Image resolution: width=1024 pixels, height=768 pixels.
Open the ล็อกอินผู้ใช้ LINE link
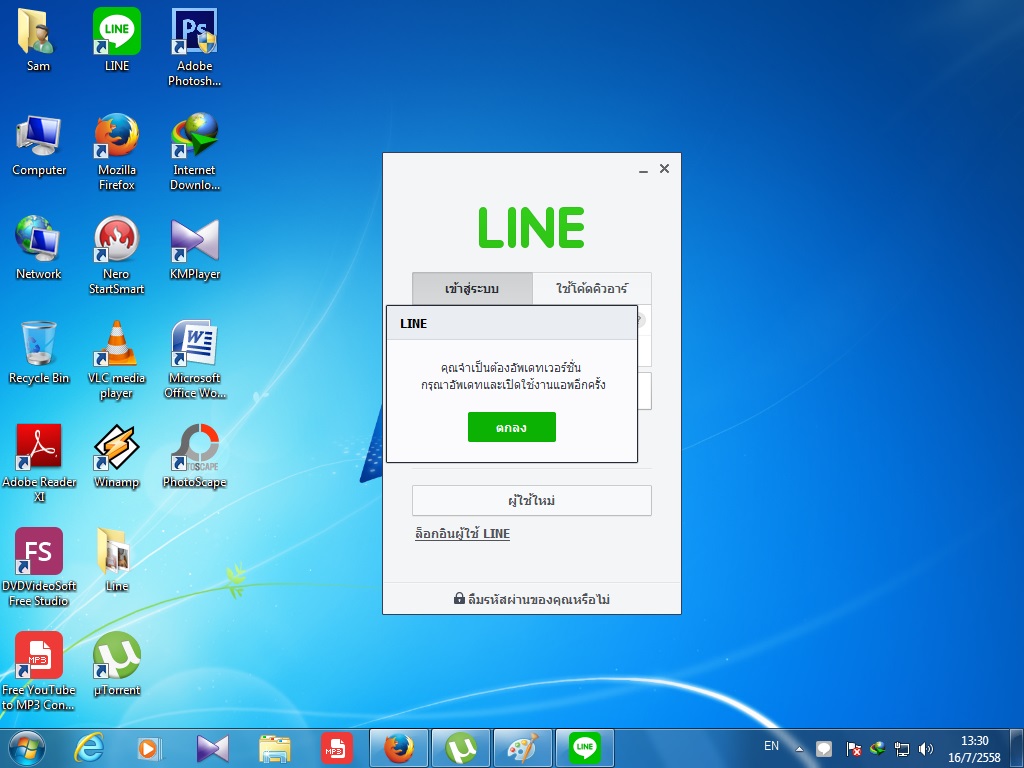click(462, 534)
